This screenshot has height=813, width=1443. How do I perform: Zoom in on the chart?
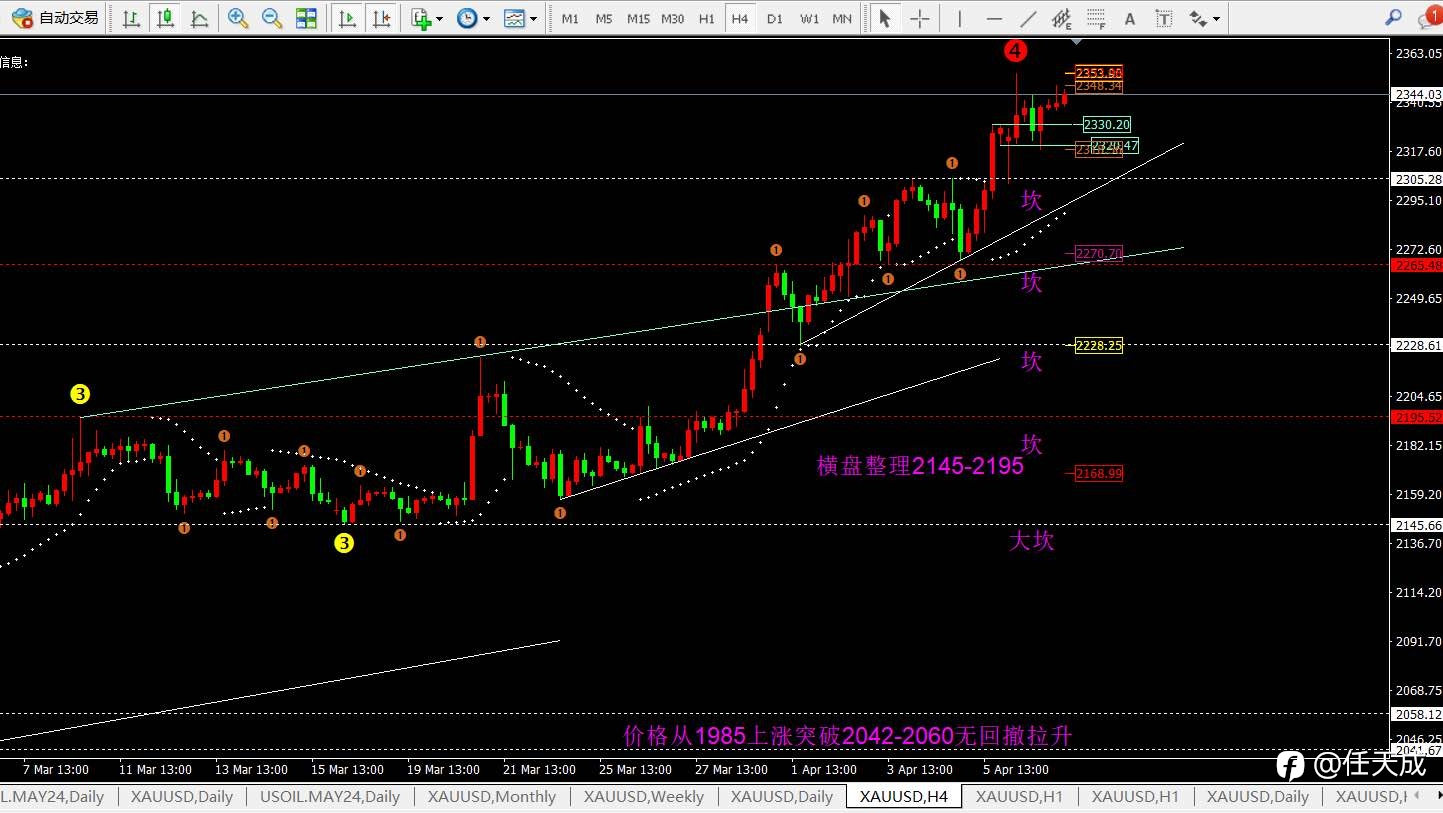pyautogui.click(x=238, y=18)
